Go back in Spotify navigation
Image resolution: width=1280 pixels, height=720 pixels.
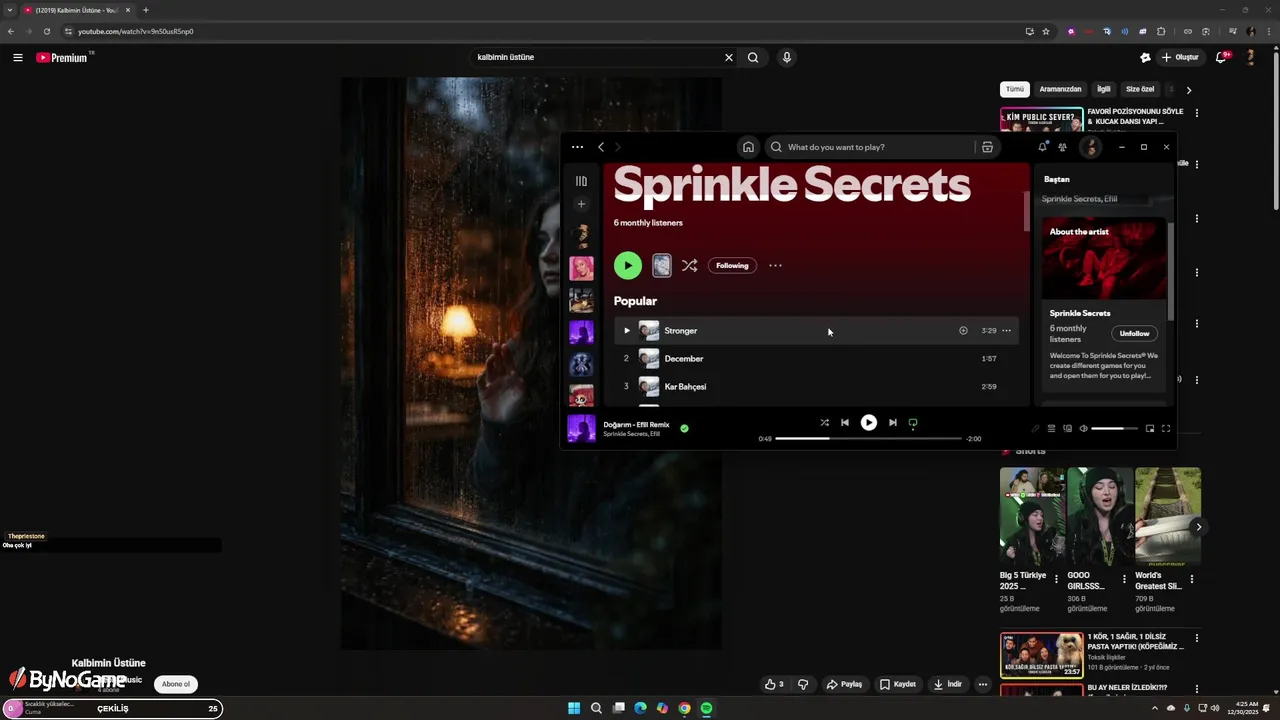point(601,147)
